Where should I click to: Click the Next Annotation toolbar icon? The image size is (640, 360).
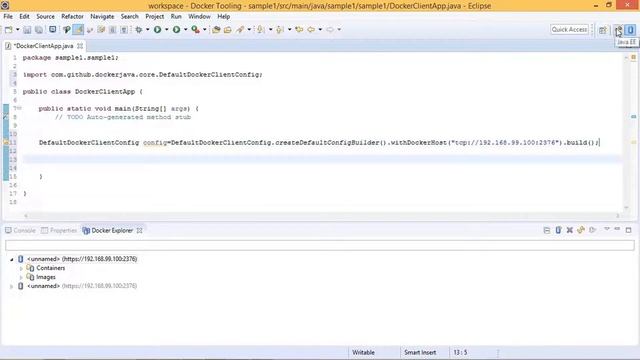coord(260,29)
